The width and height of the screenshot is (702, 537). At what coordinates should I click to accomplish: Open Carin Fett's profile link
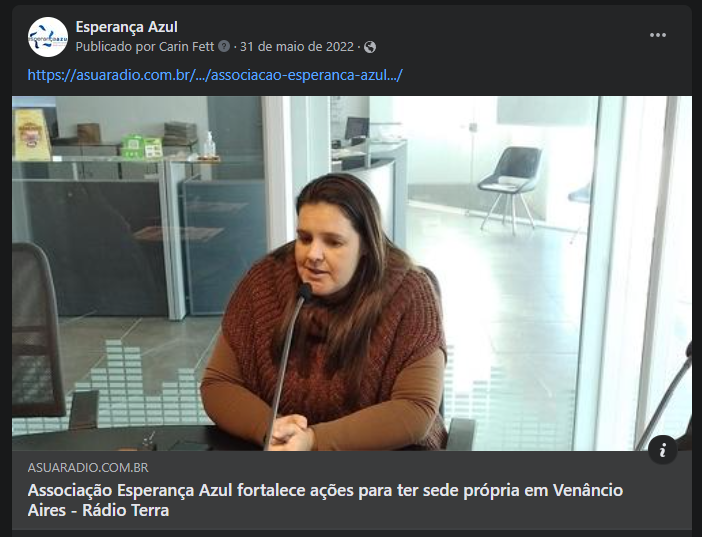coord(186,47)
